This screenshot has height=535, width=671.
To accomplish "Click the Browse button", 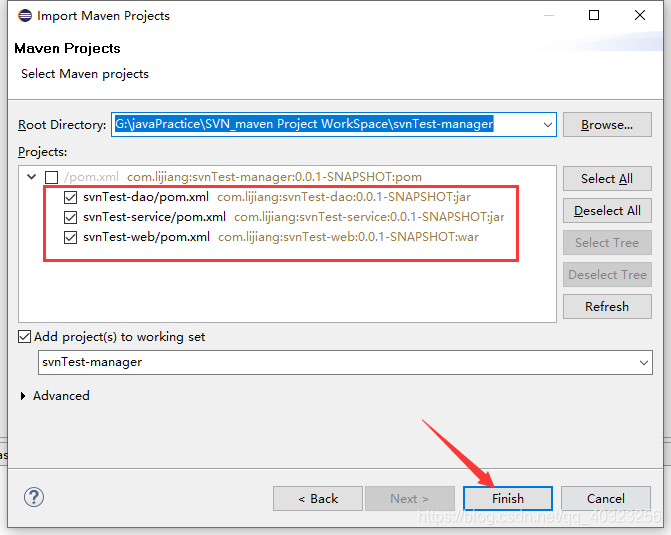I will 607,125.
